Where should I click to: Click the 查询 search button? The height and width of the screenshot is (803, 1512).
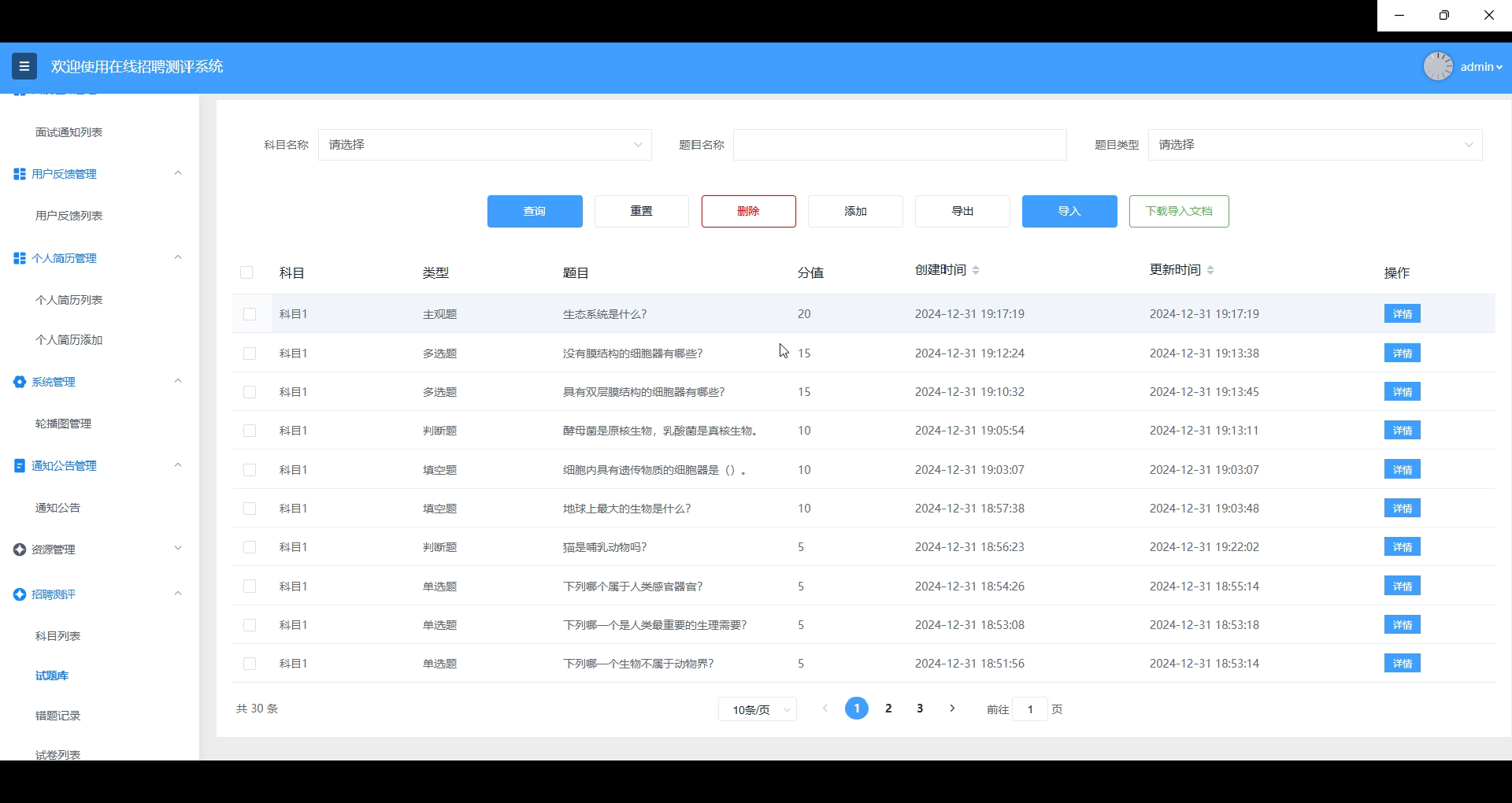click(x=535, y=211)
